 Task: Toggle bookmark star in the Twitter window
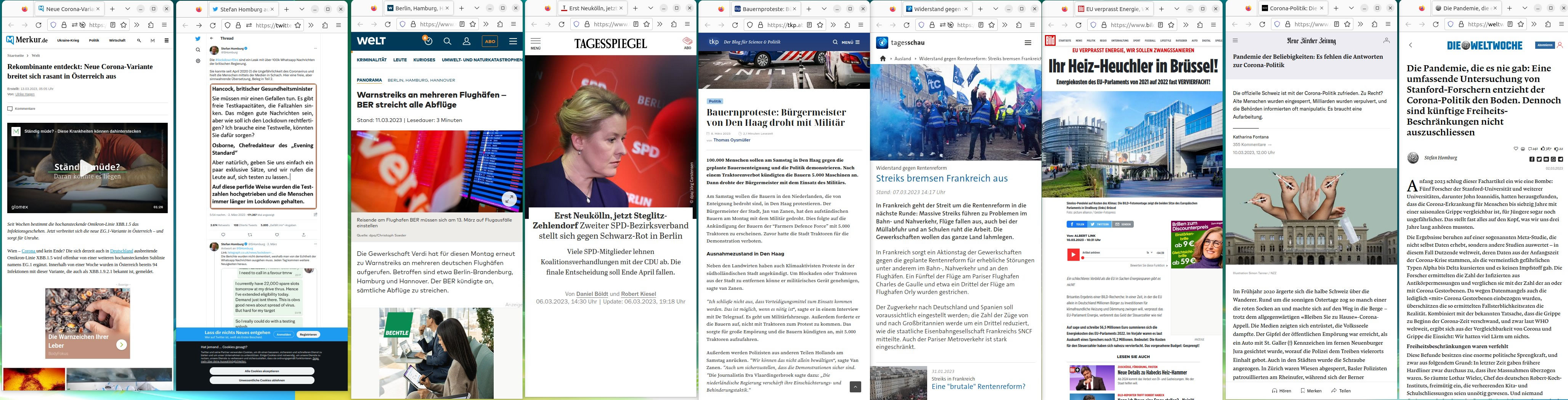coord(298,25)
